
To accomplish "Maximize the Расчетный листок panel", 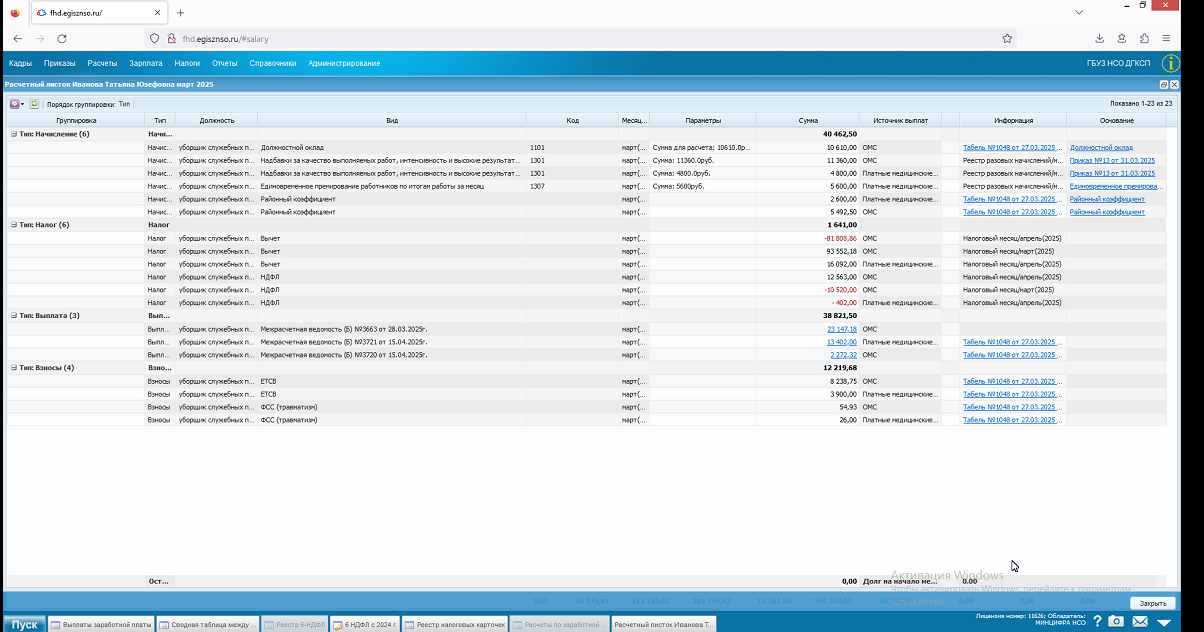I will pyautogui.click(x=1164, y=85).
